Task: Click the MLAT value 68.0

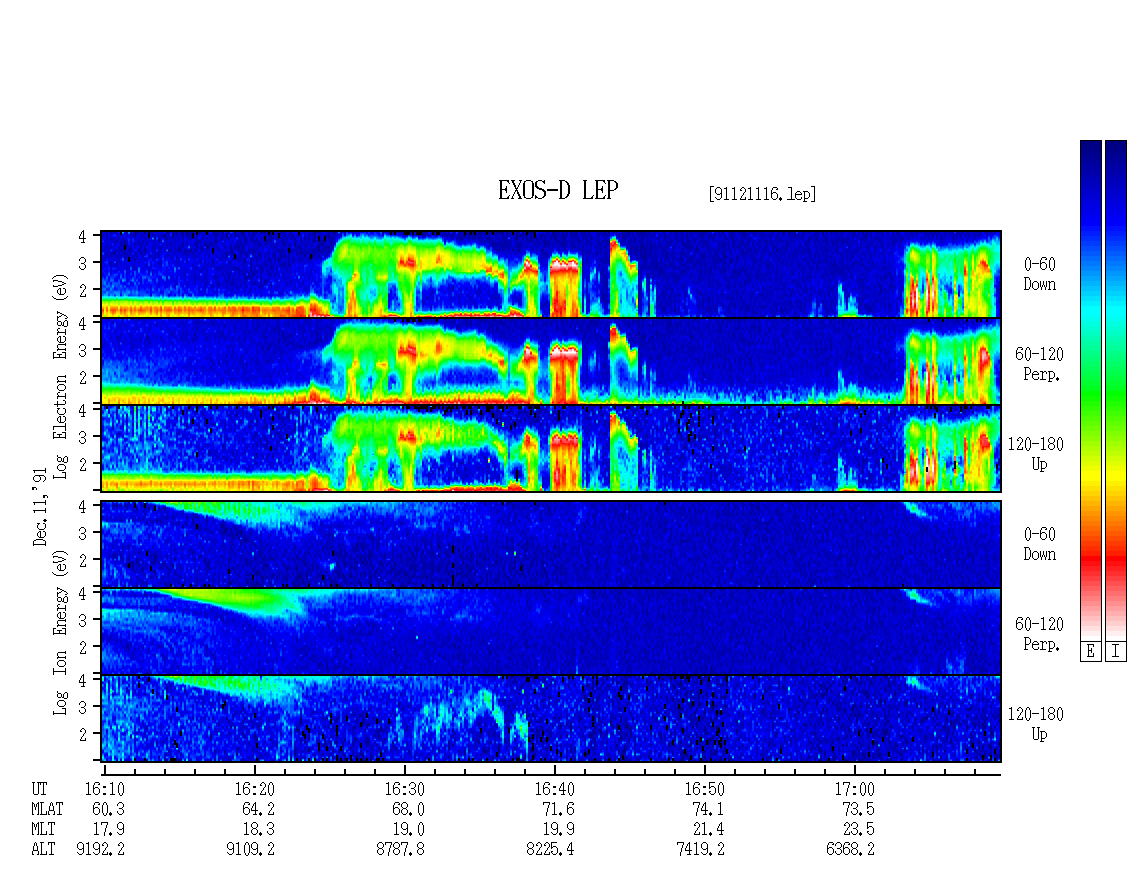Action: (408, 809)
